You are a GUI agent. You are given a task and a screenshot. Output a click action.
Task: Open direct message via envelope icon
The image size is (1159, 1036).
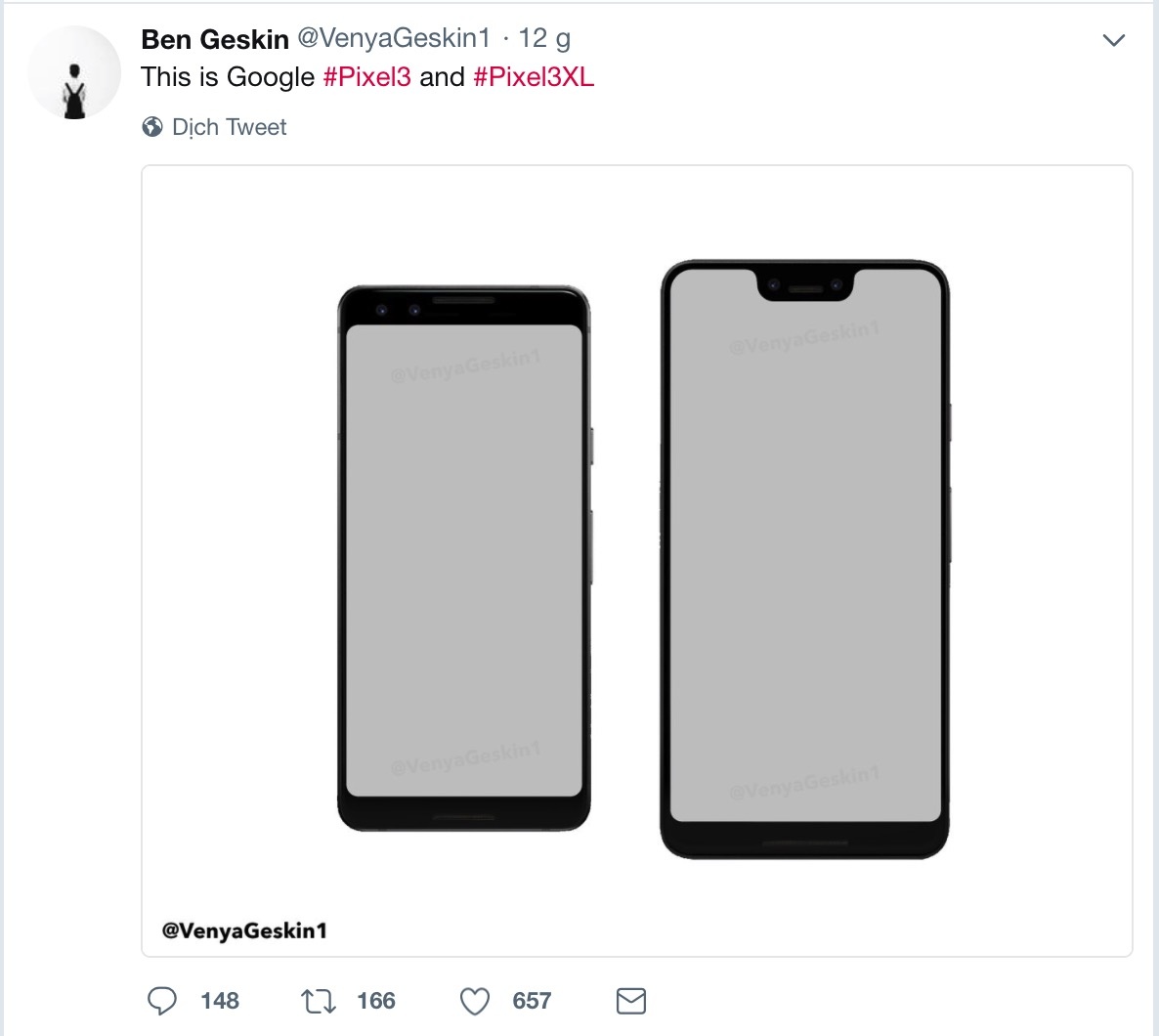pos(630,1001)
